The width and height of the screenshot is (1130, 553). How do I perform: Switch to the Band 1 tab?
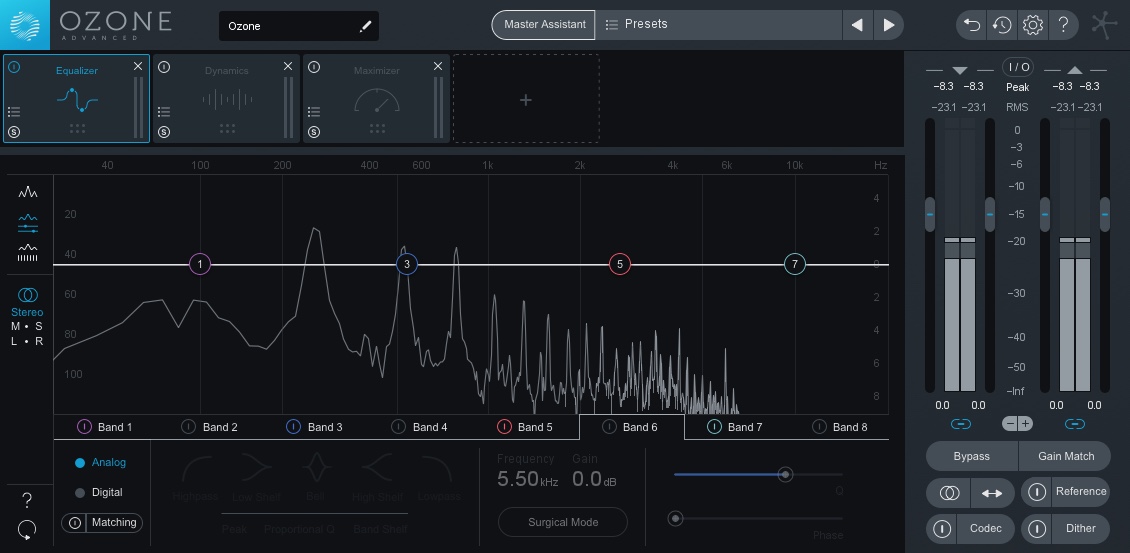106,427
